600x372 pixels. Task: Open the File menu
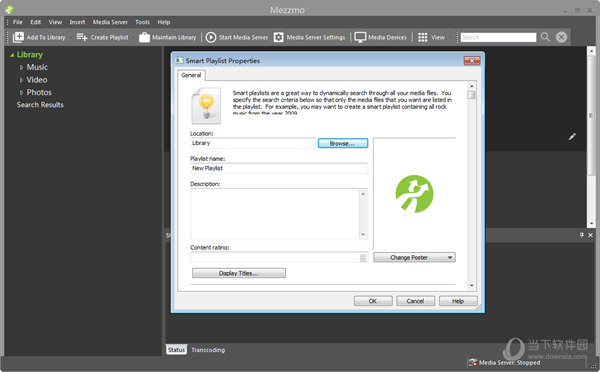[18, 22]
